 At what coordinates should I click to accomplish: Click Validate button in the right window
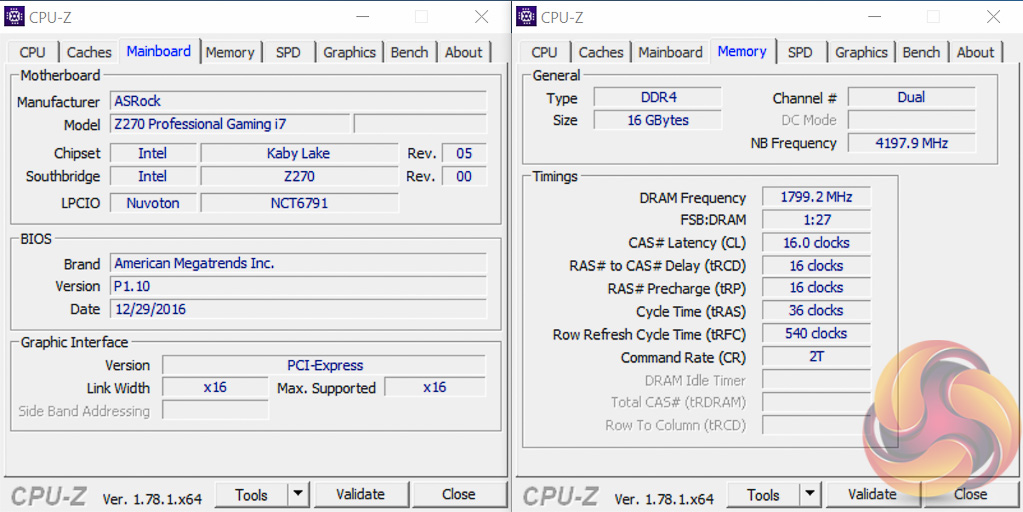tap(873, 495)
